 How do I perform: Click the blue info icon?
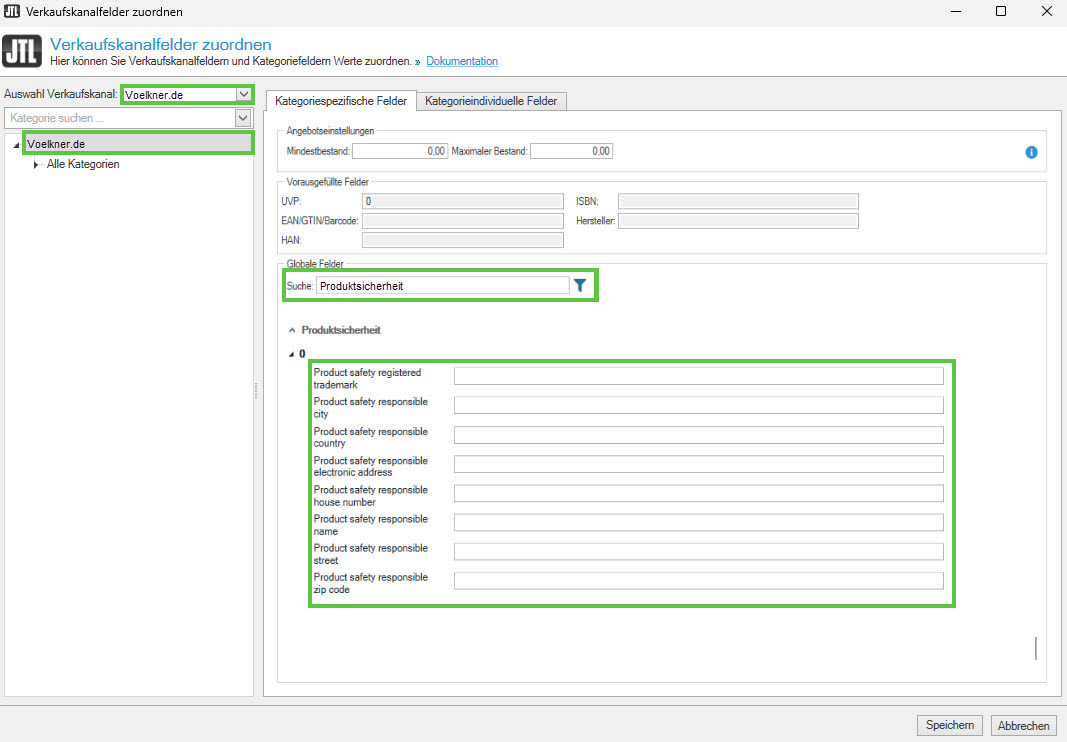pos(1031,152)
